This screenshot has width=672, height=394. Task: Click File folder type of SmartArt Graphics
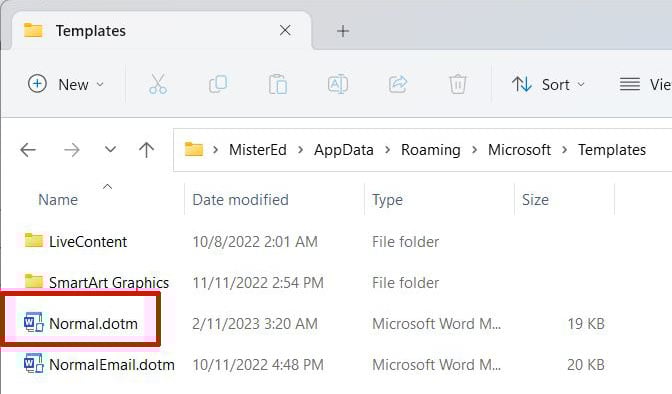(x=405, y=283)
